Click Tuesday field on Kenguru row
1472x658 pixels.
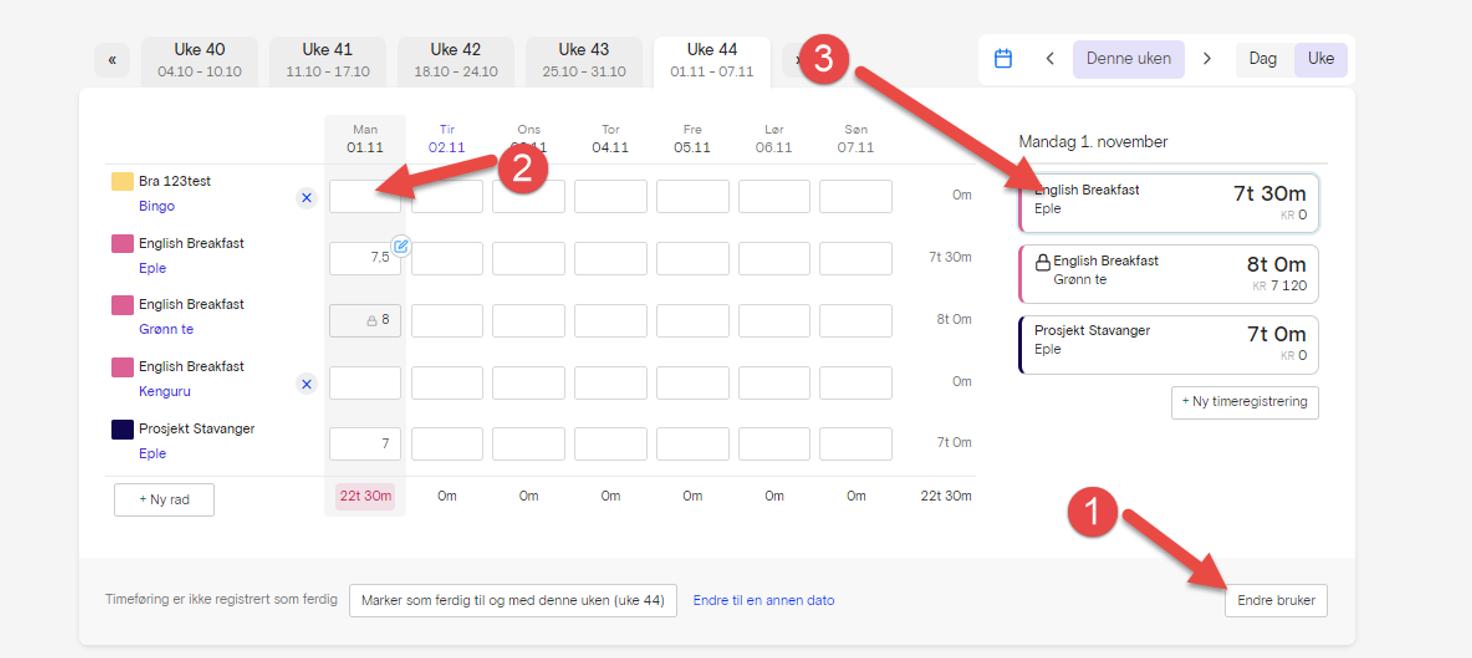(447, 383)
